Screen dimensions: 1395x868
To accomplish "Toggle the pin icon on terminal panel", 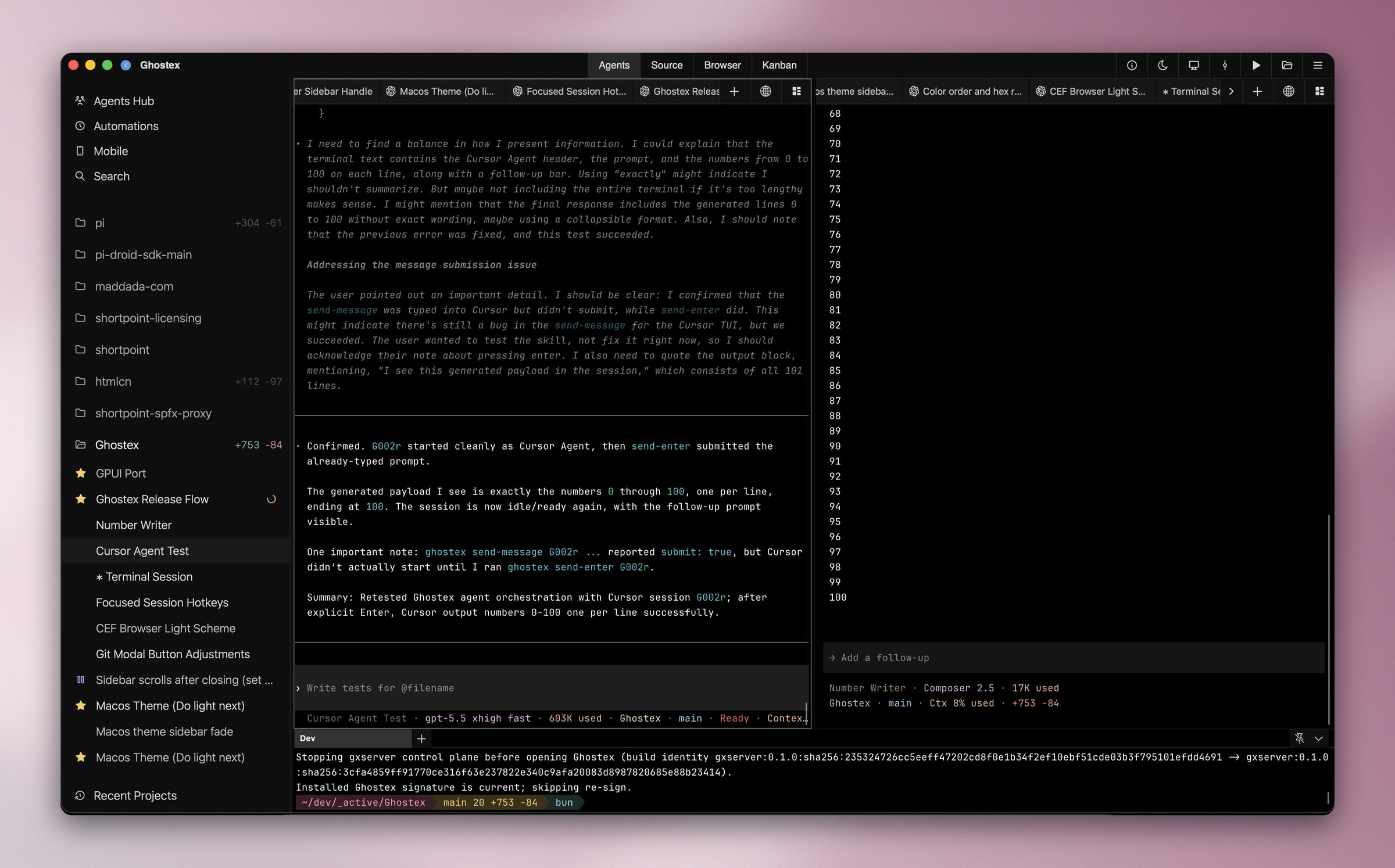I will point(1300,738).
